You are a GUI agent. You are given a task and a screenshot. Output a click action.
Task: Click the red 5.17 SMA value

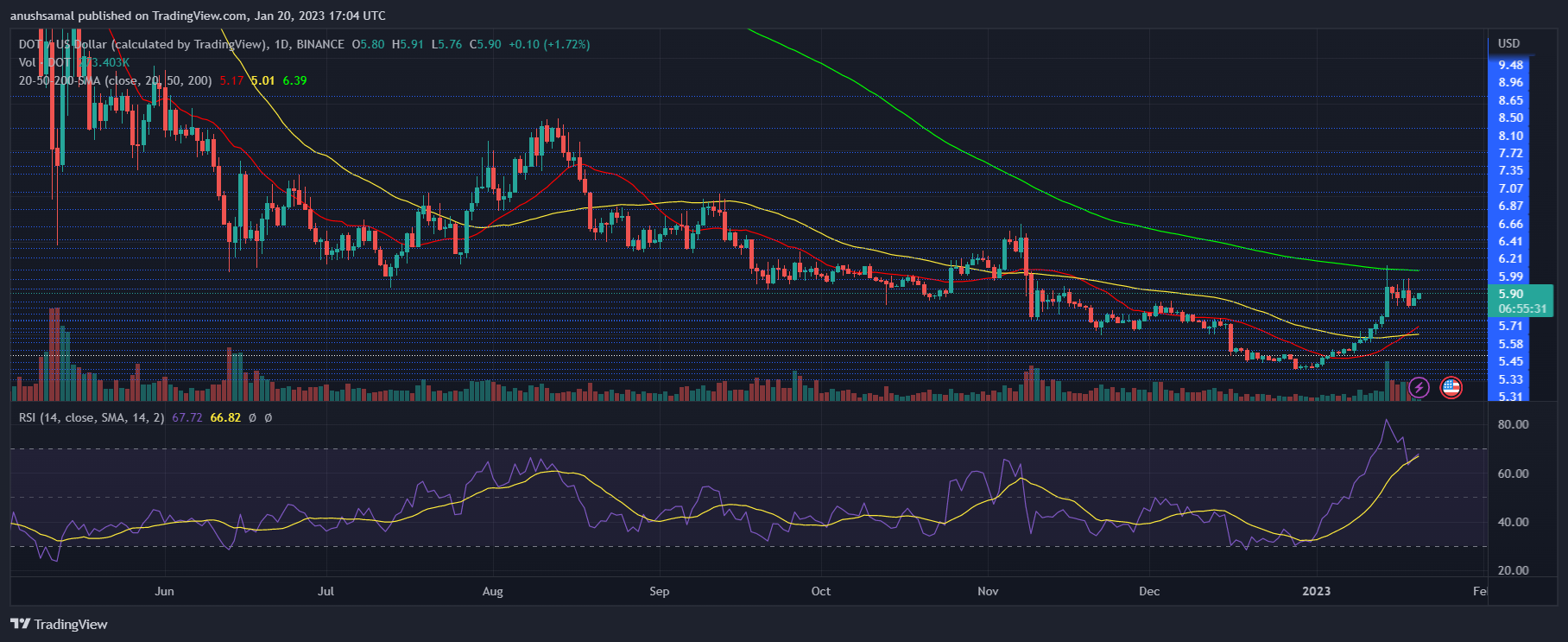click(231, 80)
